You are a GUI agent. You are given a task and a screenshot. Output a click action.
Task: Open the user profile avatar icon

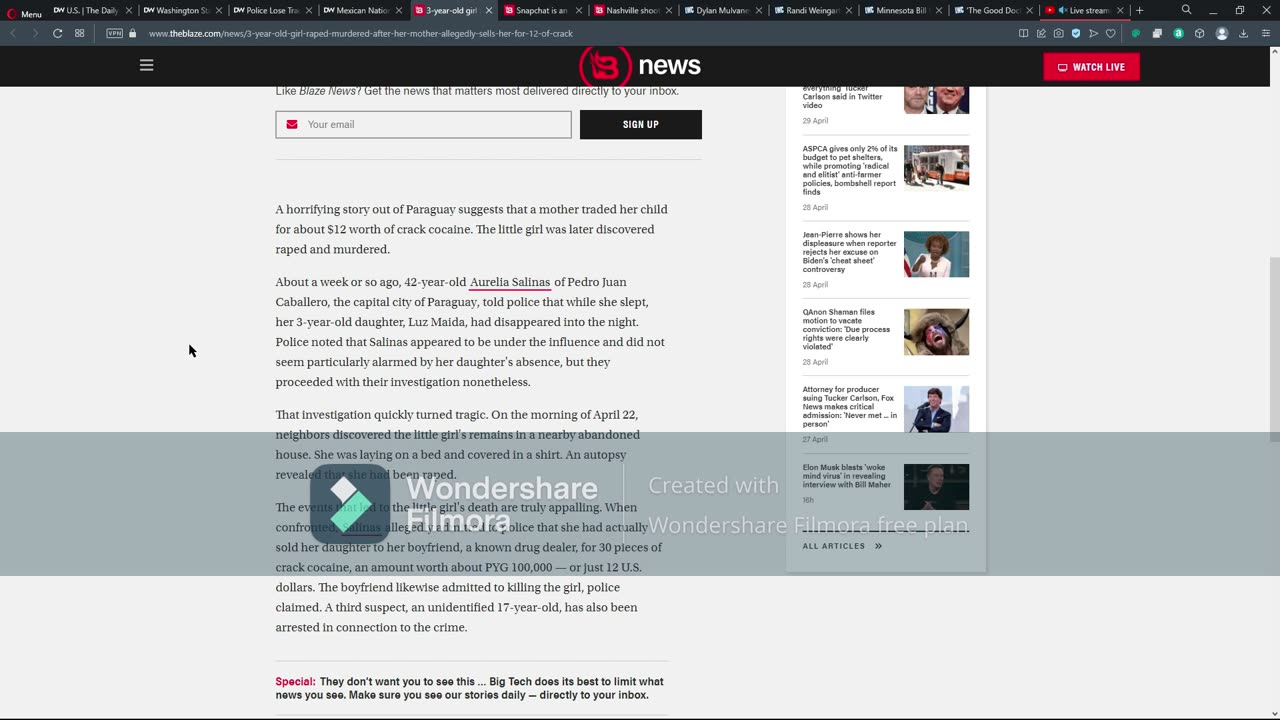pos(1221,33)
